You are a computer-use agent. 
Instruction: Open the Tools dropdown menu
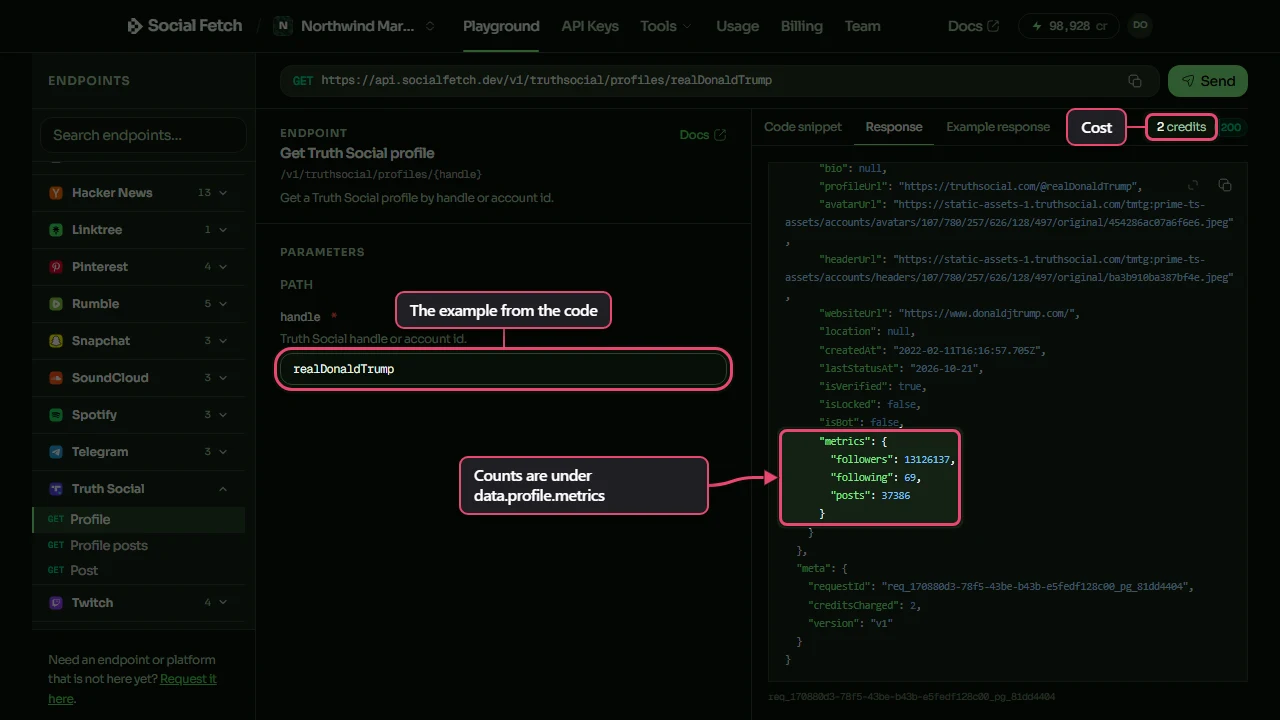pos(665,26)
